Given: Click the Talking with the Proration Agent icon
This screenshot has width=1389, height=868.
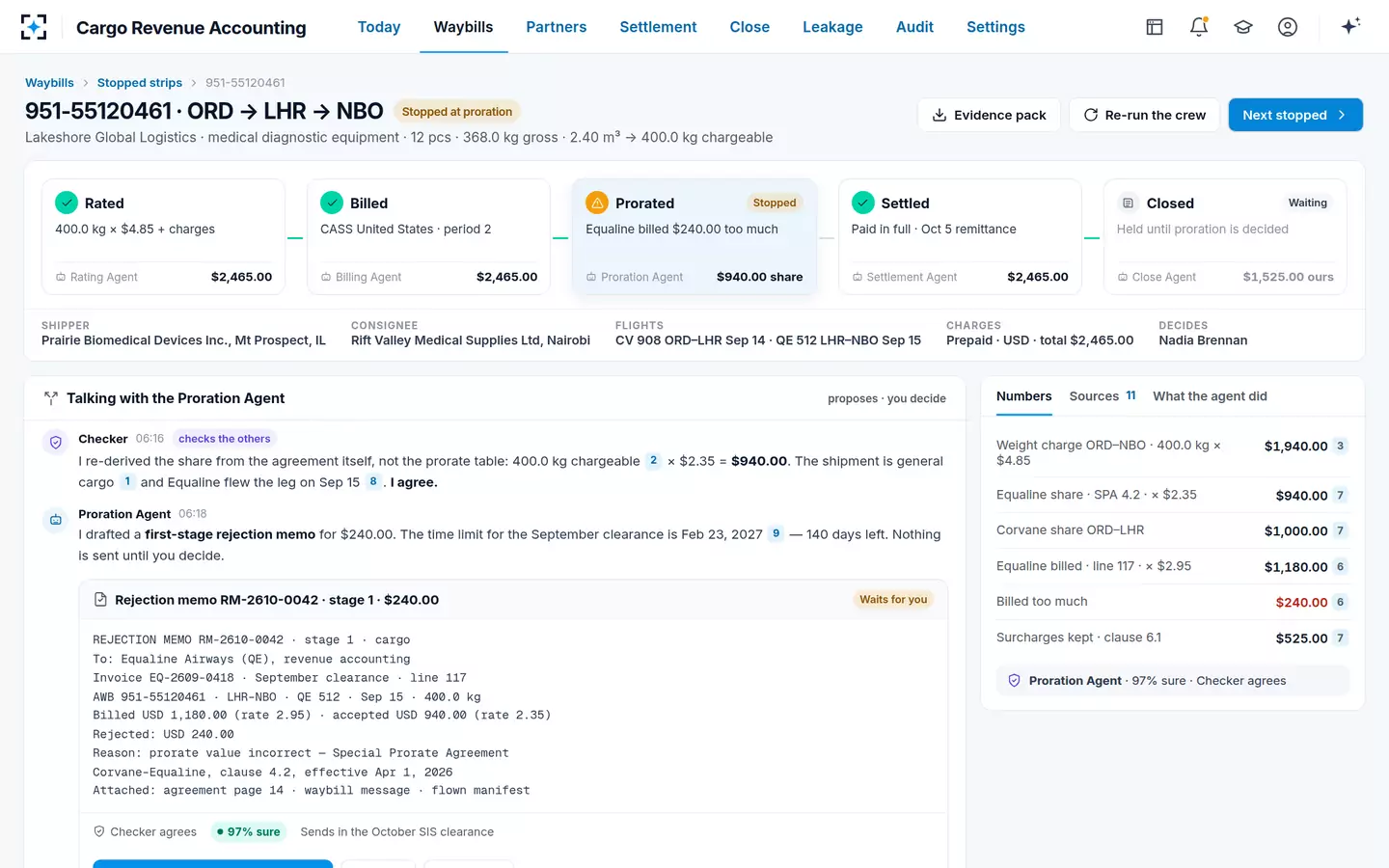Looking at the screenshot, I should click(51, 398).
